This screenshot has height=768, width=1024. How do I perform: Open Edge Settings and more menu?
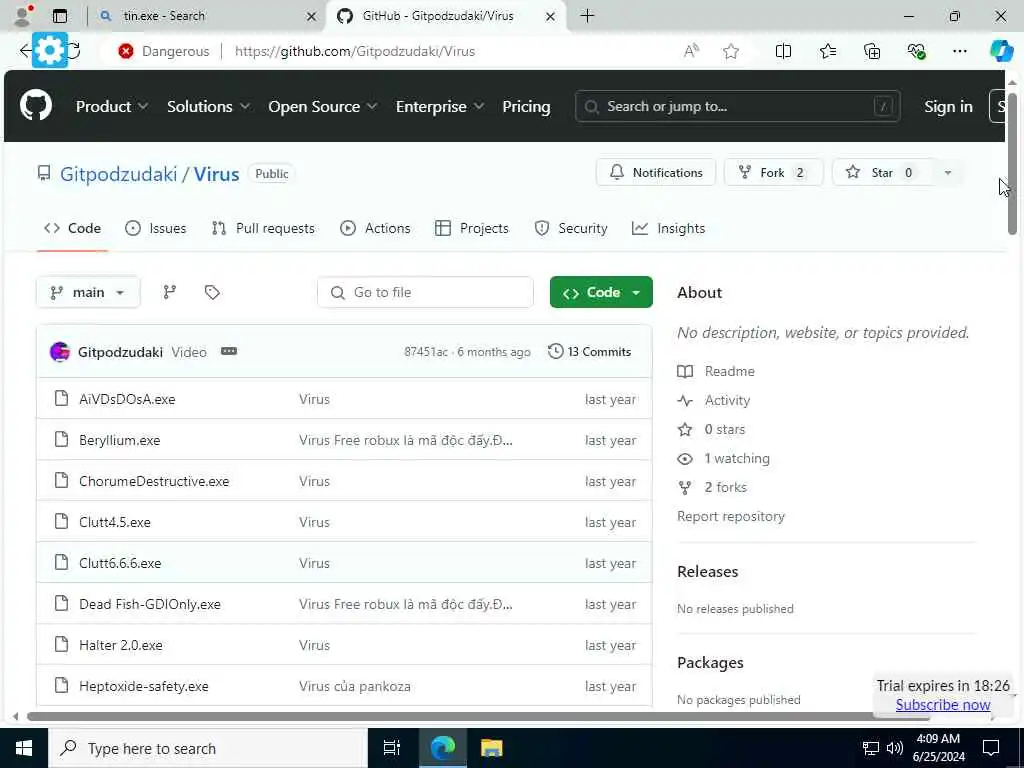pyautogui.click(x=959, y=51)
